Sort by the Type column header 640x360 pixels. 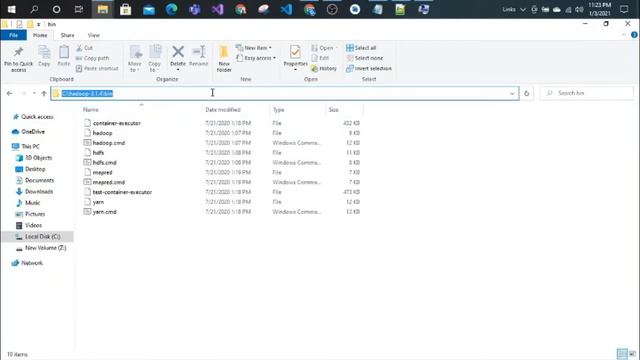[279, 110]
